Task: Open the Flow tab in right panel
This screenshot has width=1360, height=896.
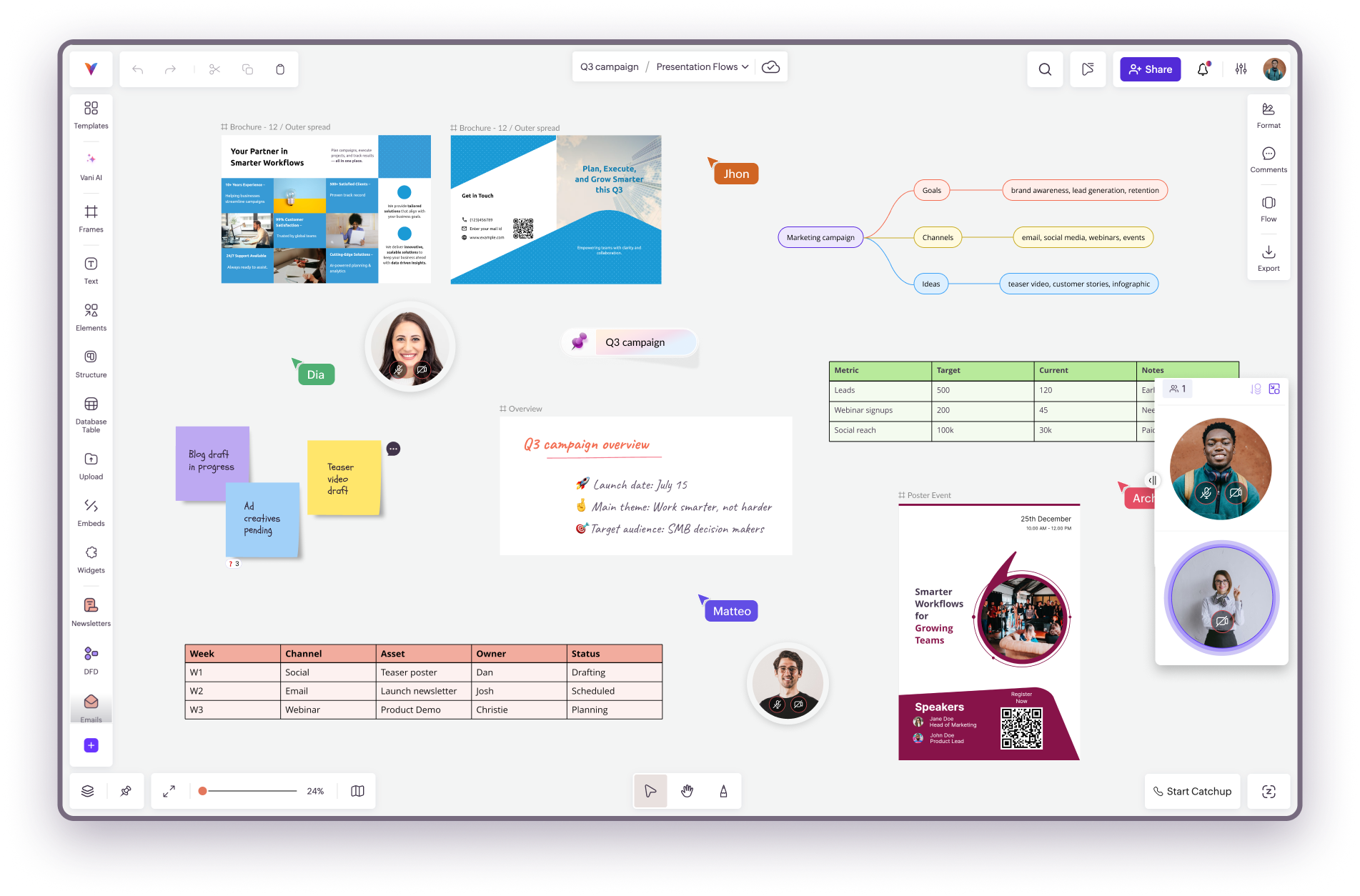Action: click(x=1269, y=209)
